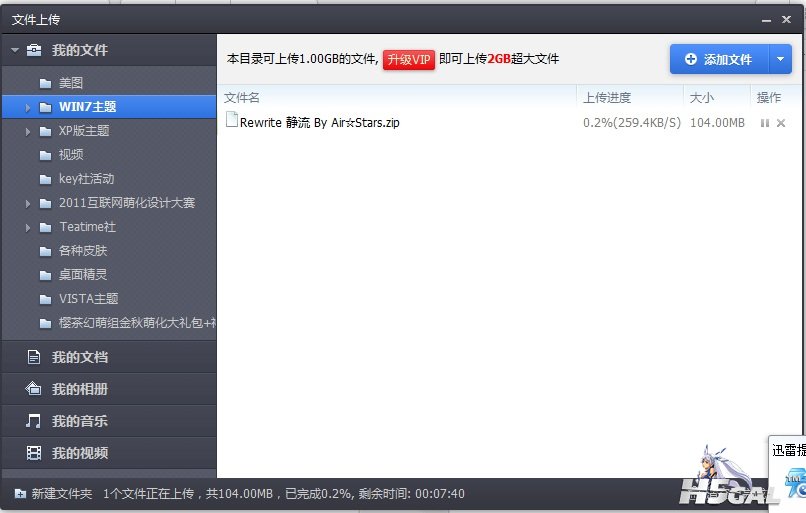Viewport: 806px width, 513px height.
Task: Sort by 文件名 column header
Action: click(x=242, y=97)
